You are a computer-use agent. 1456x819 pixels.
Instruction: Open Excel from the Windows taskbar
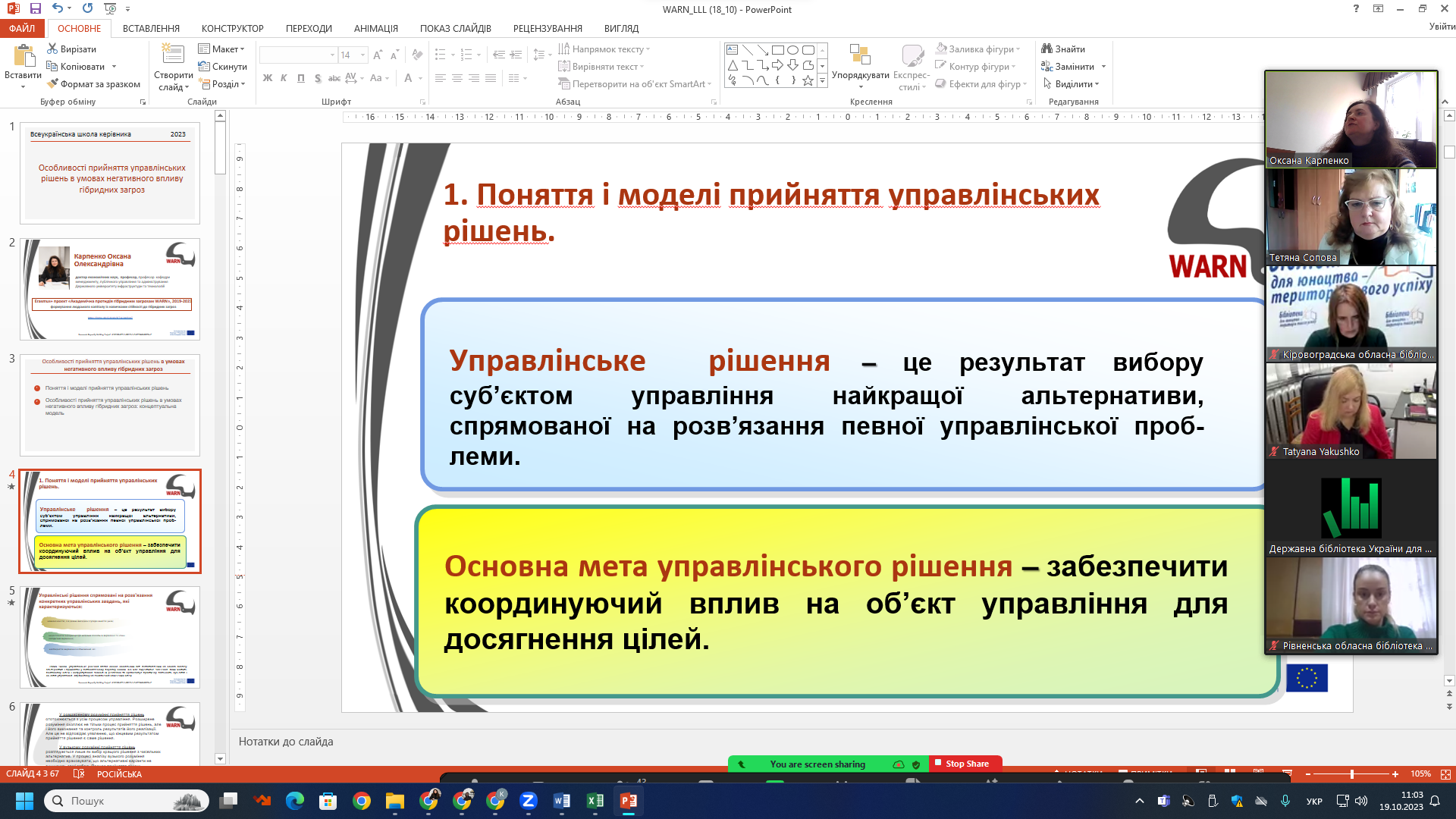pyautogui.click(x=595, y=801)
